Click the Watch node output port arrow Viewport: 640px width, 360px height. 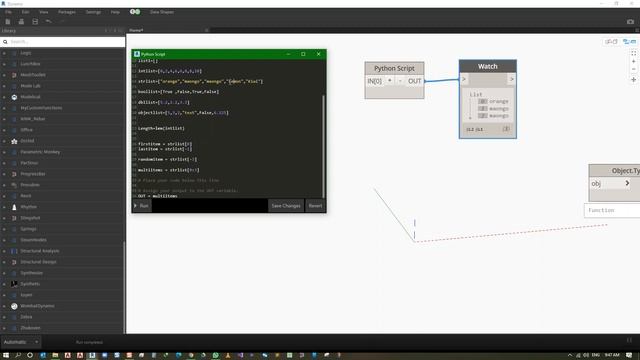point(511,79)
